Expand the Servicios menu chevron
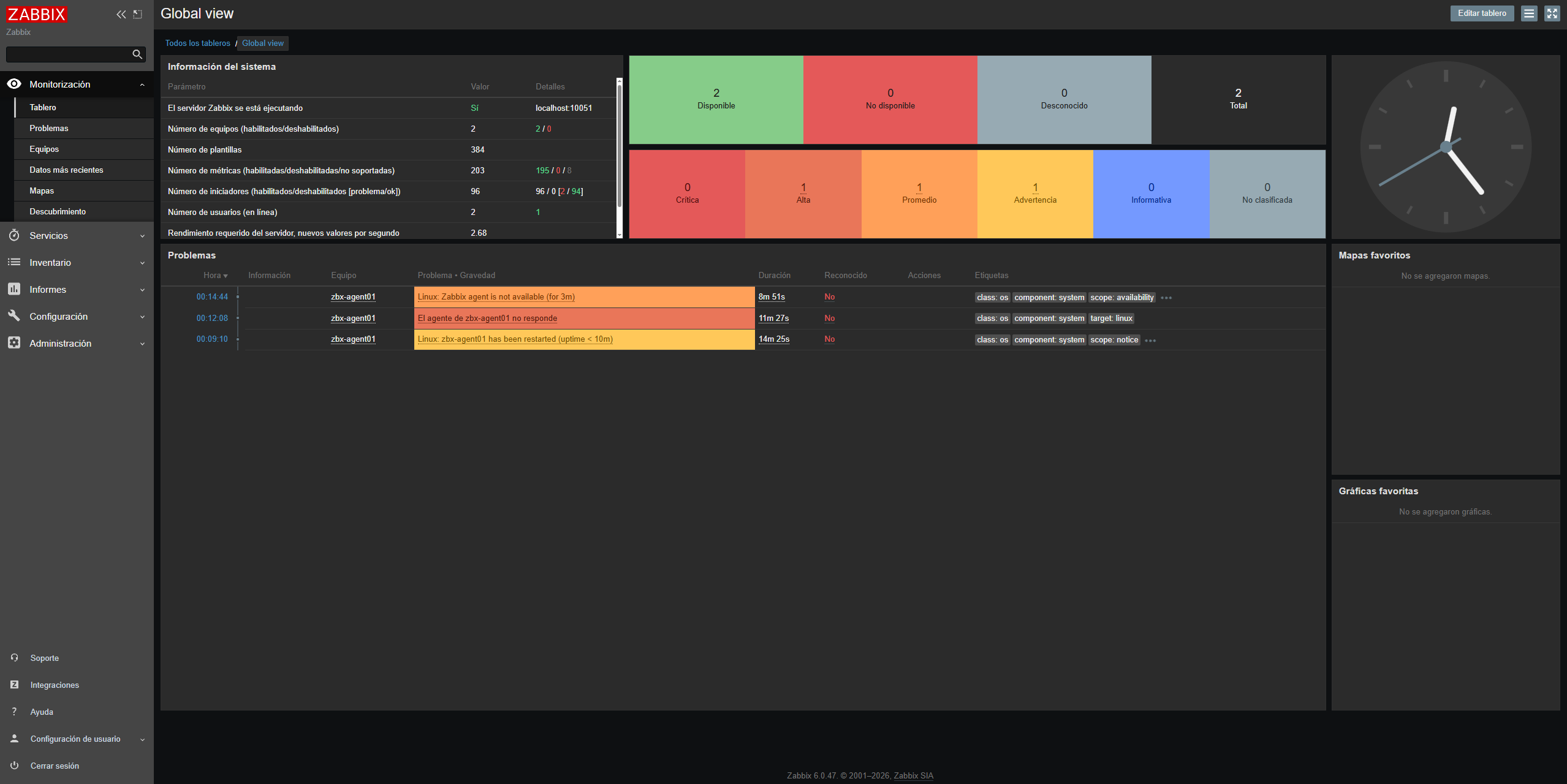1567x784 pixels. pyautogui.click(x=142, y=236)
